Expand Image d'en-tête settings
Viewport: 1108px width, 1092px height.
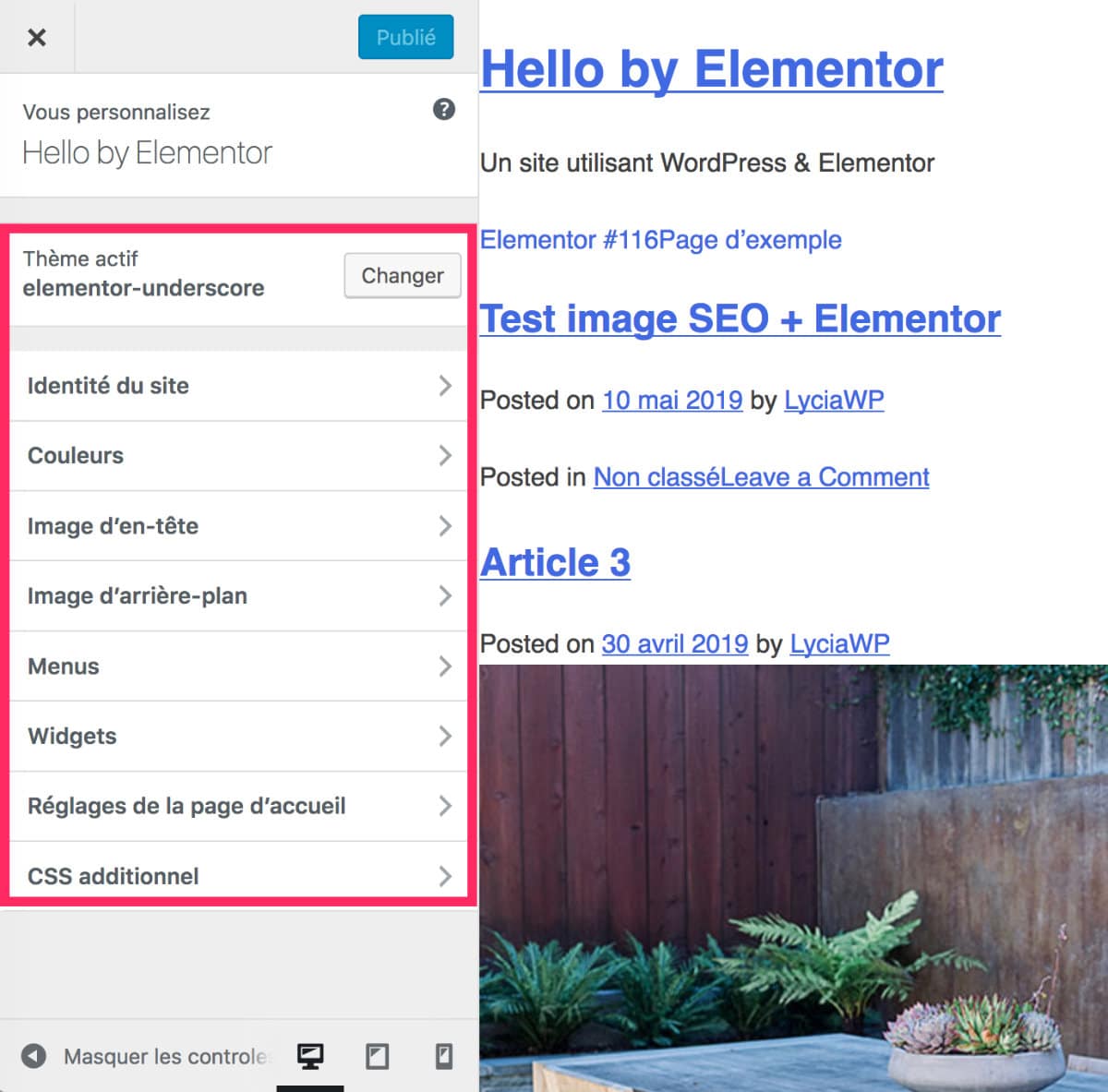238,526
